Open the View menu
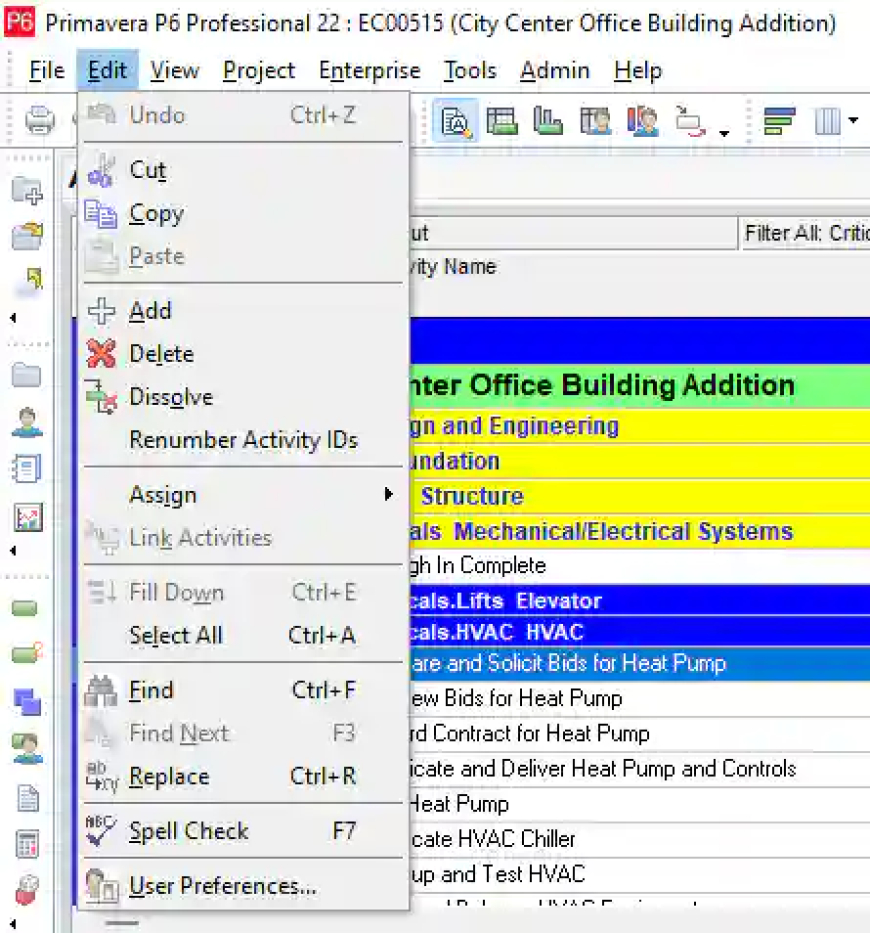870x933 pixels. (x=174, y=71)
